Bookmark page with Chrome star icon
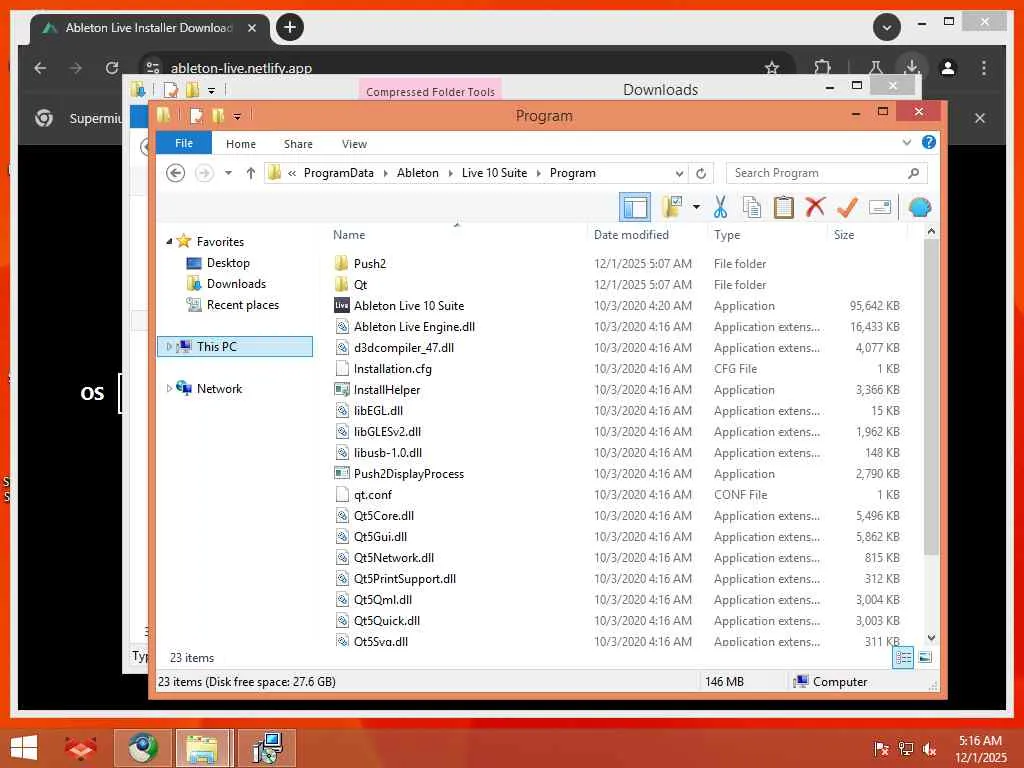 click(772, 68)
